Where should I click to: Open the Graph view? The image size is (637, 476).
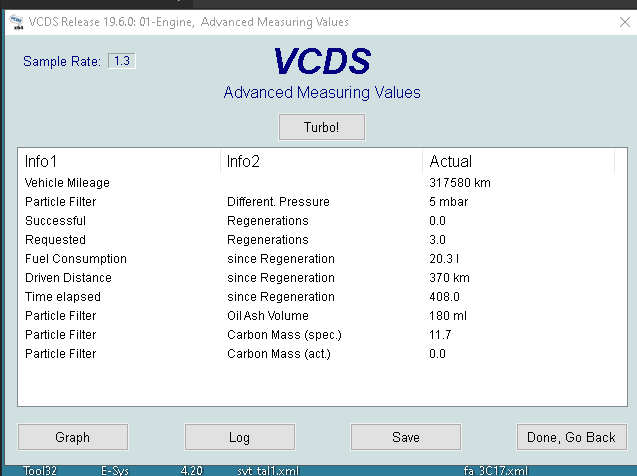pyautogui.click(x=73, y=437)
